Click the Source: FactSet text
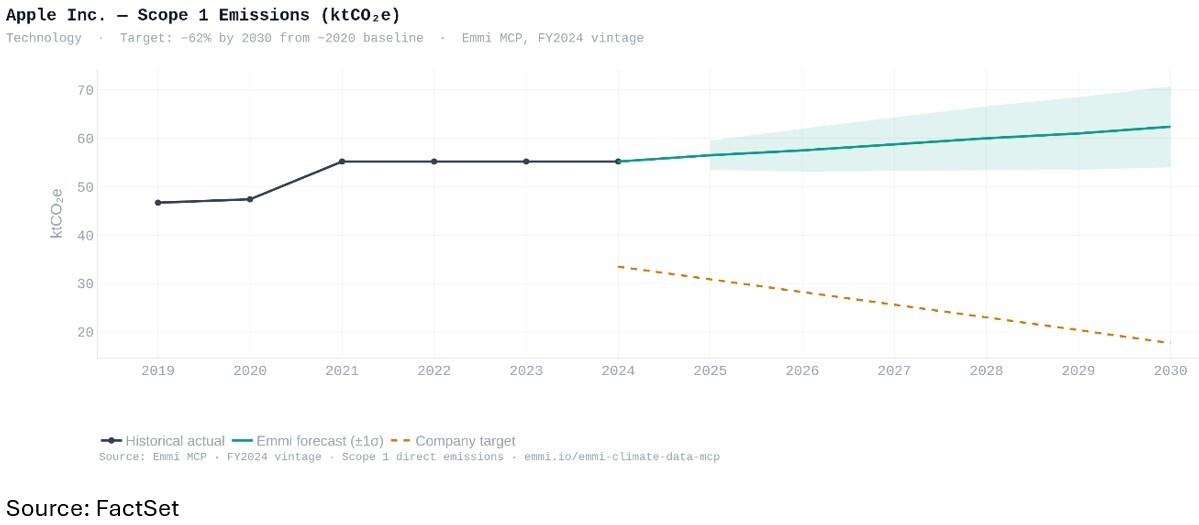1199x525 pixels. click(93, 508)
